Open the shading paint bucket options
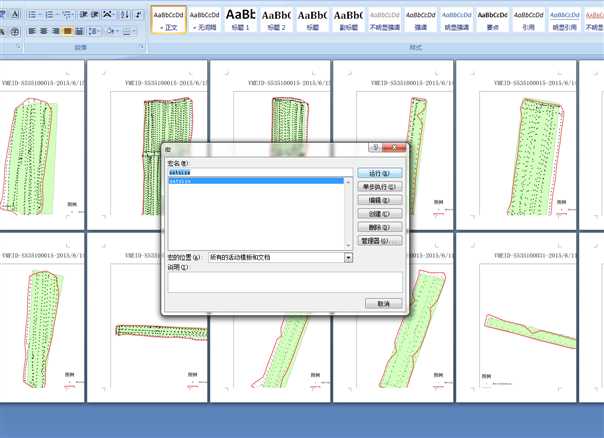The height and width of the screenshot is (438, 604). [x=112, y=31]
